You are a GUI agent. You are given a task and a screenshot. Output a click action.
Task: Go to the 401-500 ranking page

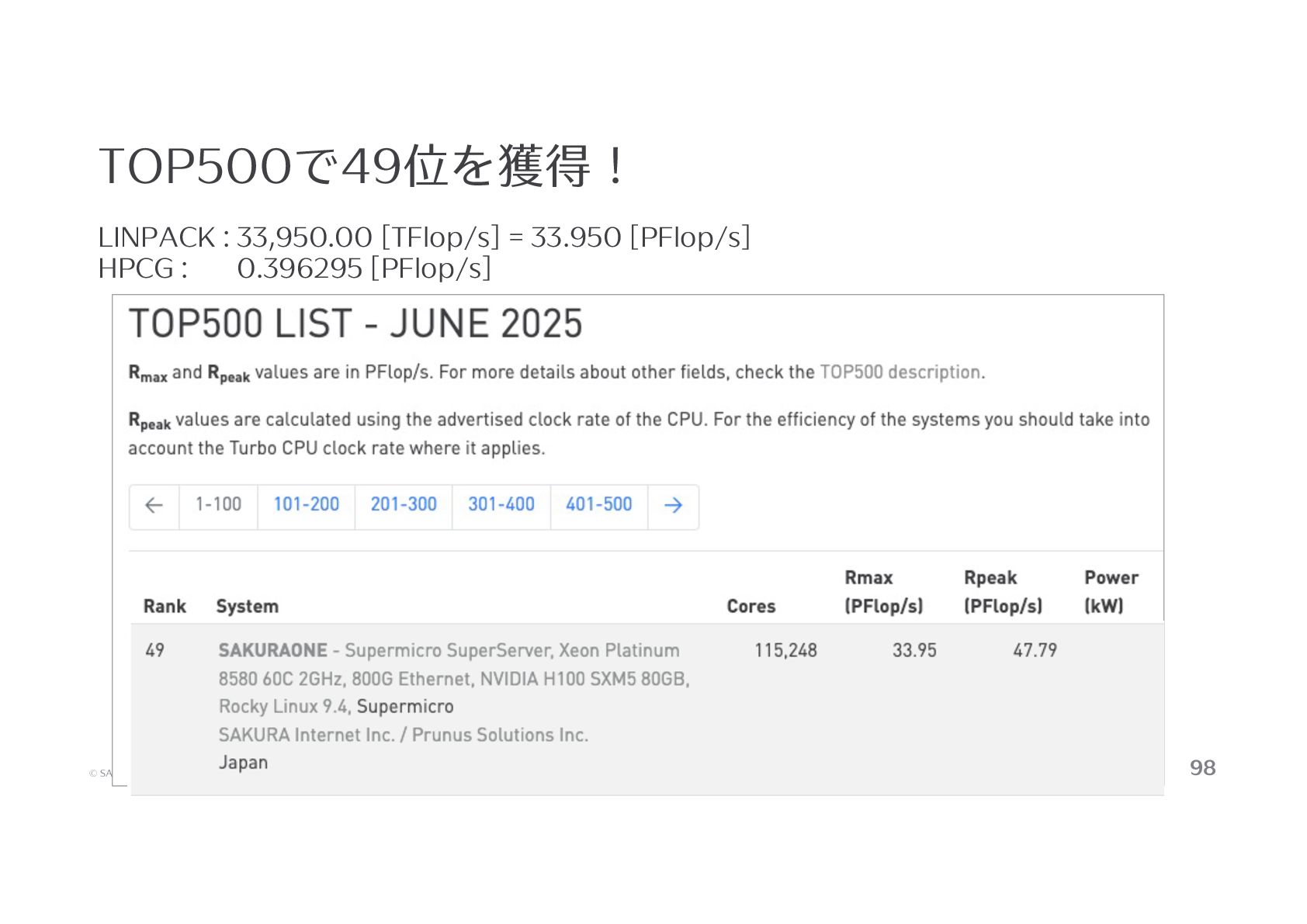click(x=598, y=505)
